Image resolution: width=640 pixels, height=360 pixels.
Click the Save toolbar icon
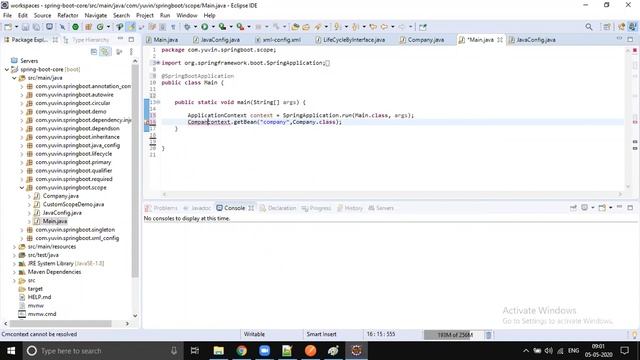(25, 27)
